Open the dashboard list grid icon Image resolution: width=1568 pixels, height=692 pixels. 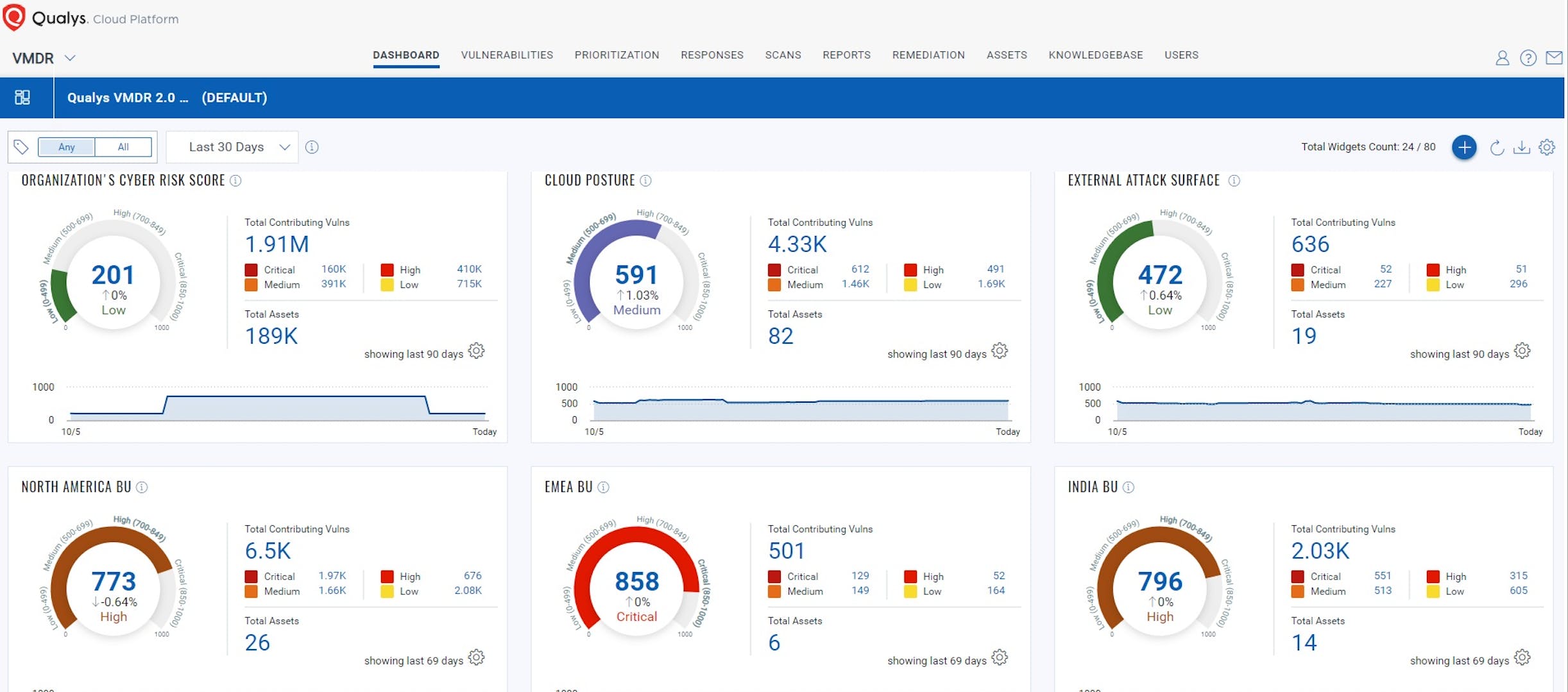click(22, 97)
